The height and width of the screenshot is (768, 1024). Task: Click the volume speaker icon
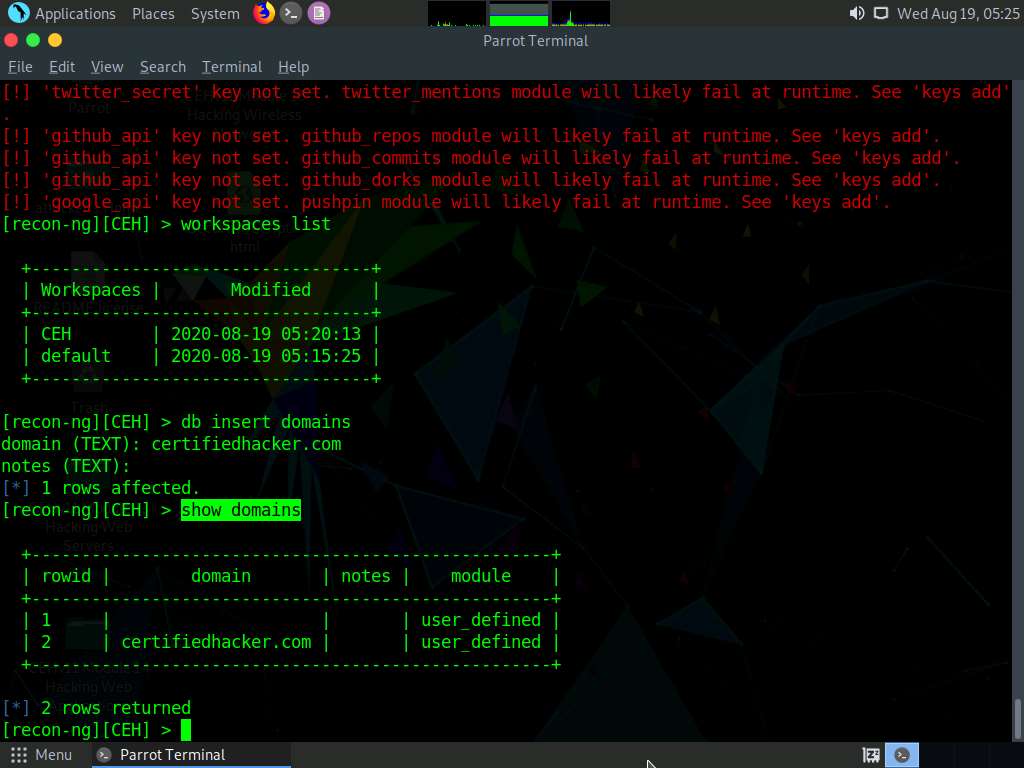pyautogui.click(x=857, y=13)
